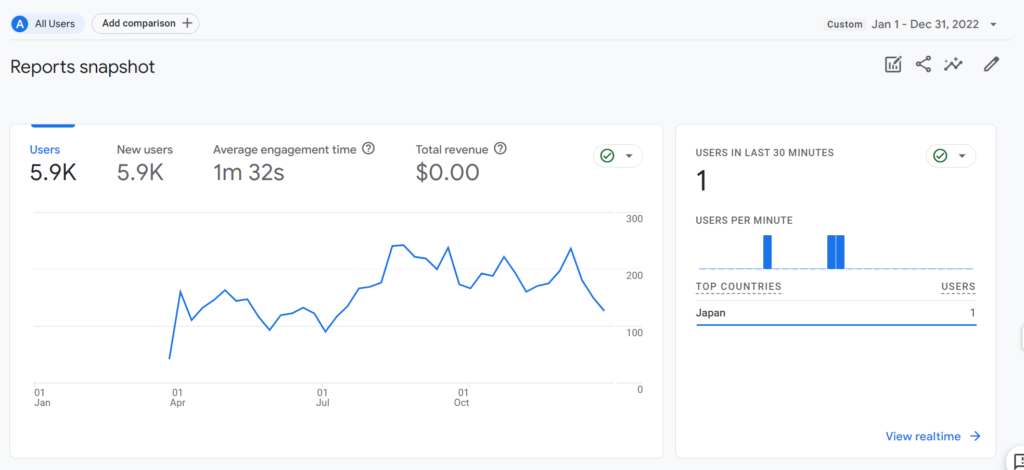The width and height of the screenshot is (1024, 470).
Task: Click the share this report icon
Action: [x=923, y=64]
